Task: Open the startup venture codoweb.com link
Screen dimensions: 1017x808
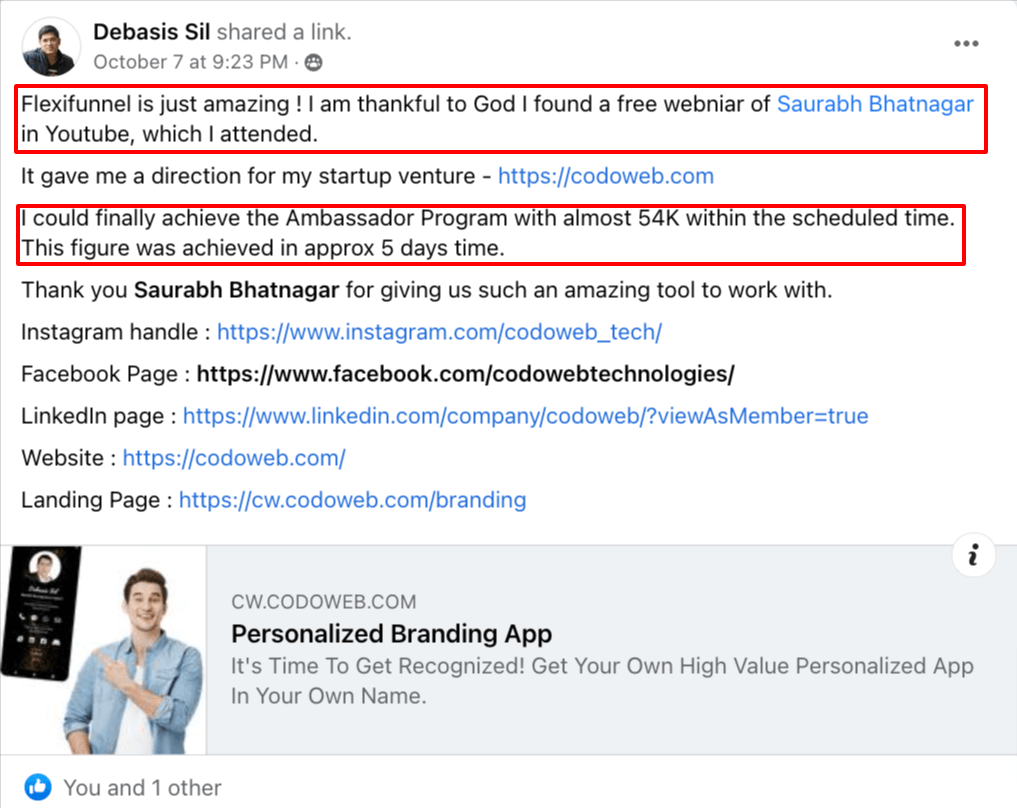Action: click(605, 177)
